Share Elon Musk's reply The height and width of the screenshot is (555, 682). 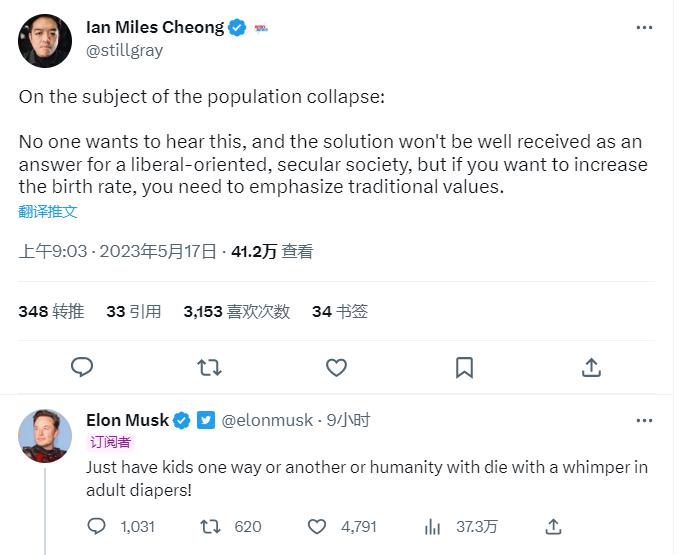click(x=552, y=526)
